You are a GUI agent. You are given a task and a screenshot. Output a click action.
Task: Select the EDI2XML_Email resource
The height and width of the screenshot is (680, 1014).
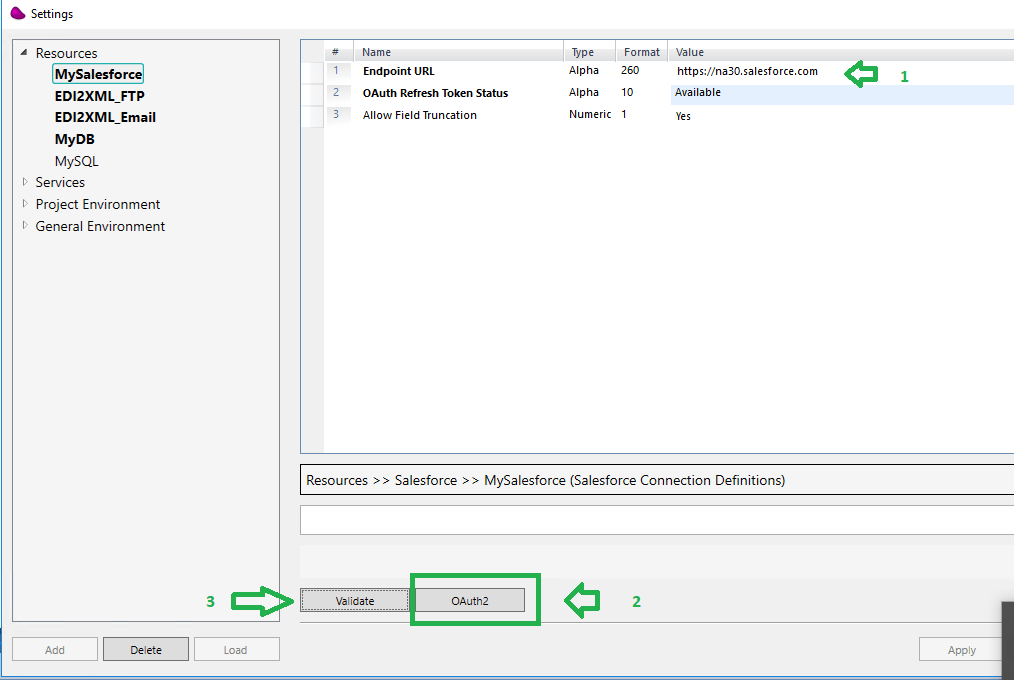[105, 117]
